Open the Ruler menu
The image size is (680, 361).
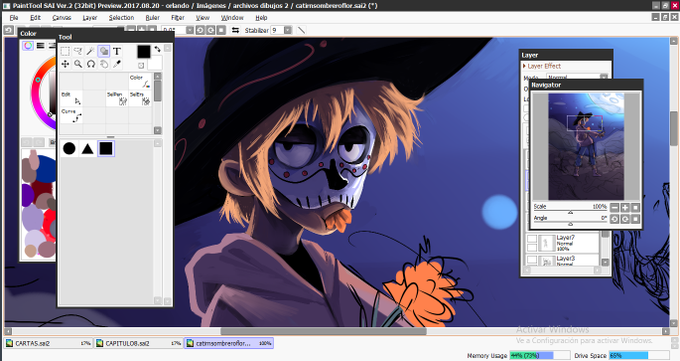tap(152, 18)
